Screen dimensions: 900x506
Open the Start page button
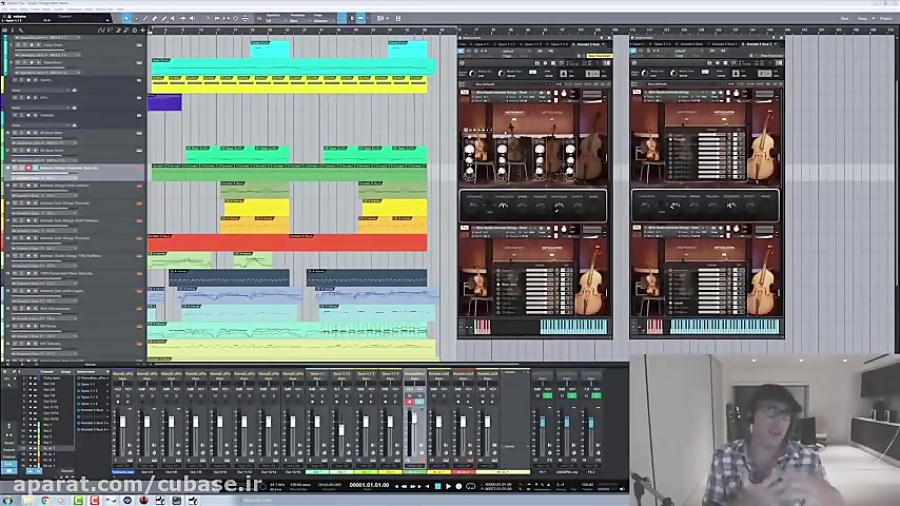coord(844,18)
